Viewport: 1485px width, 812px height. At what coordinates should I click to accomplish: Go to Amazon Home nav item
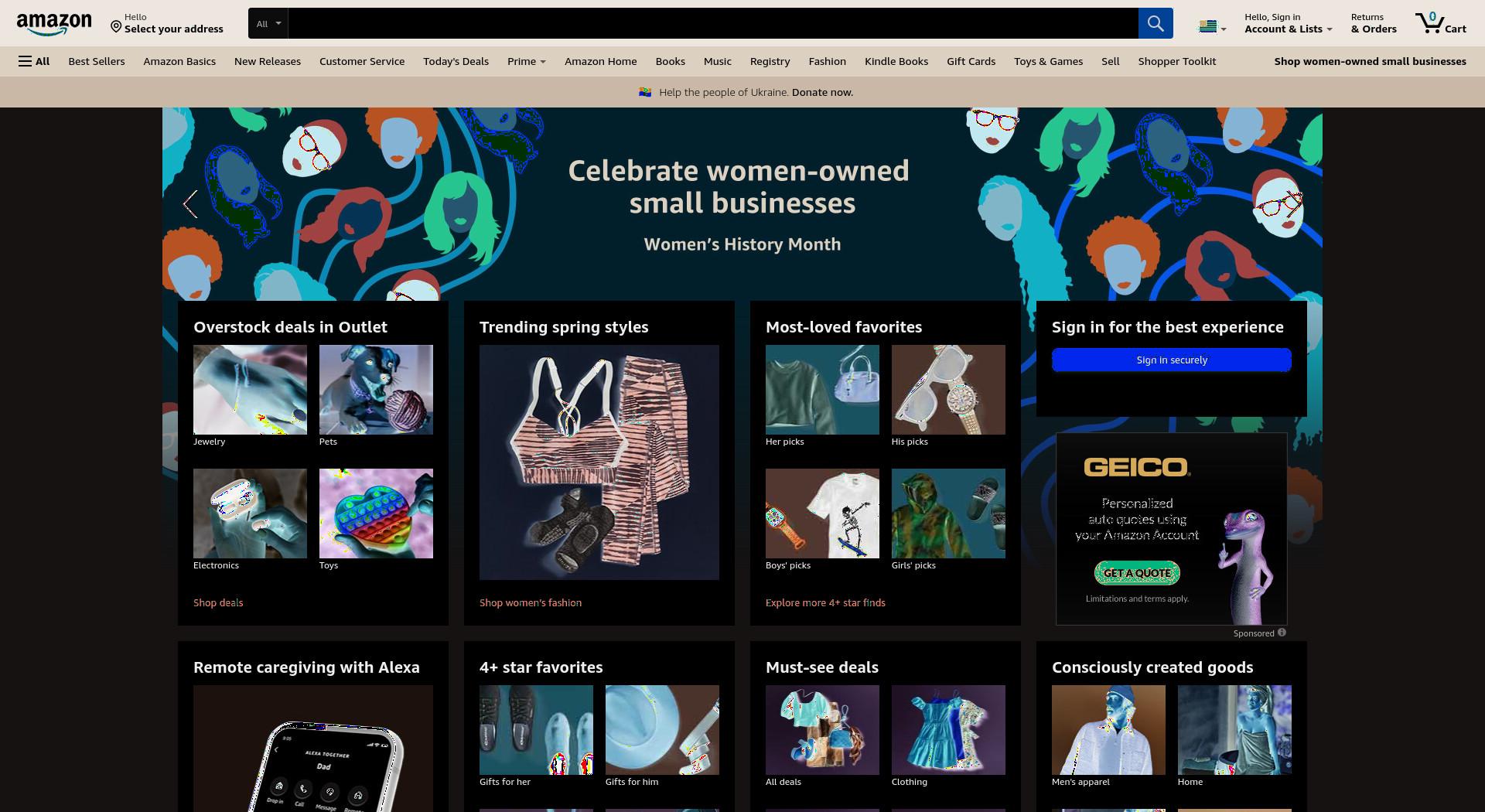coord(601,61)
